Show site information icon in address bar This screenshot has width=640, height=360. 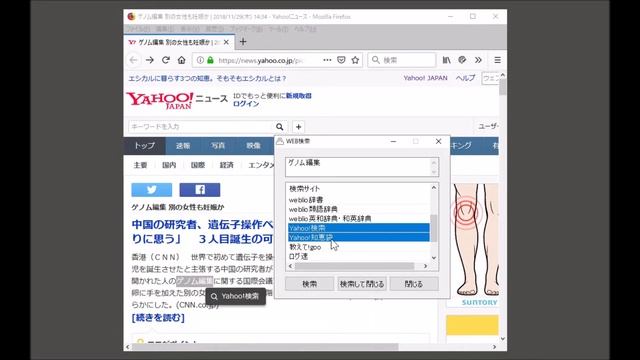tap(200, 60)
